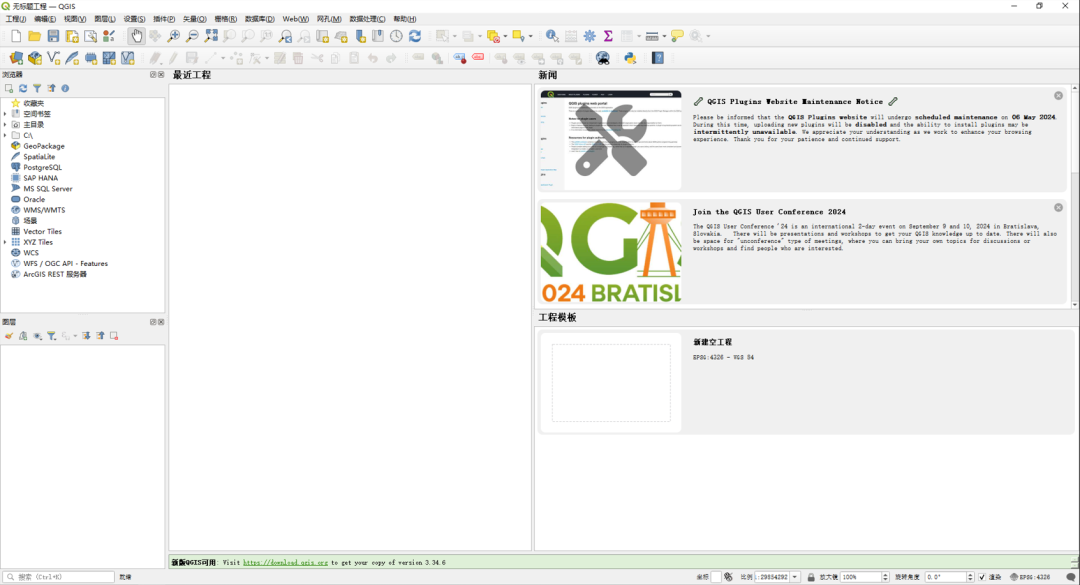The width and height of the screenshot is (1080, 585).
Task: Select Vector Tiles in the Browser tree
Action: pyautogui.click(x=43, y=232)
